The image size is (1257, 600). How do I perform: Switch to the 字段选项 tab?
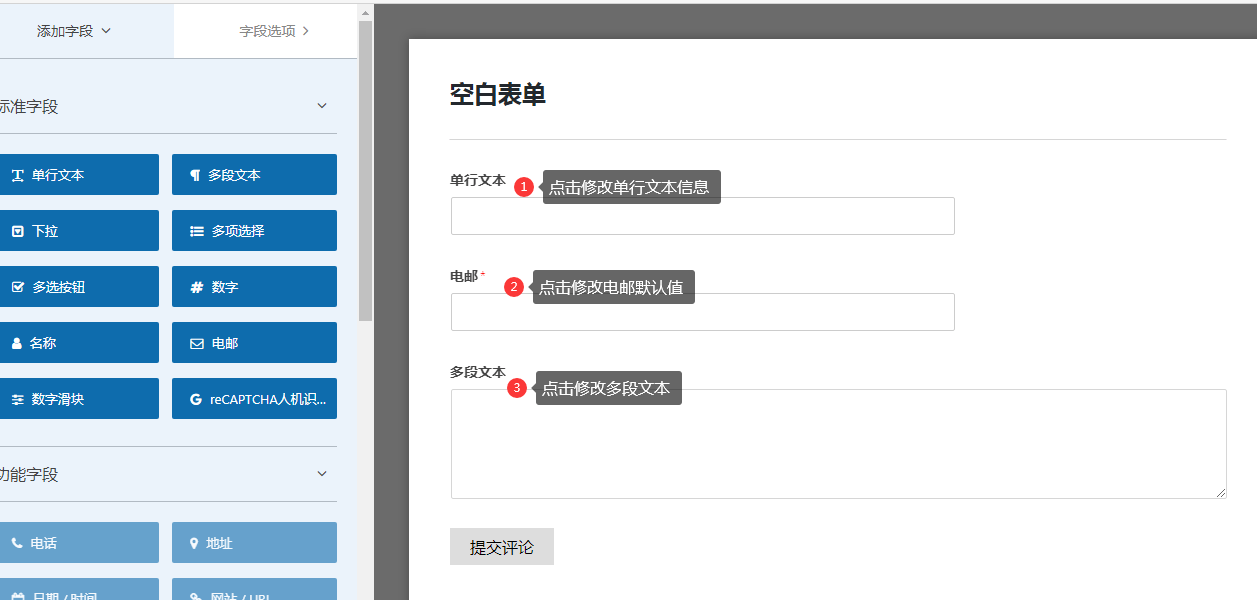coord(273,31)
